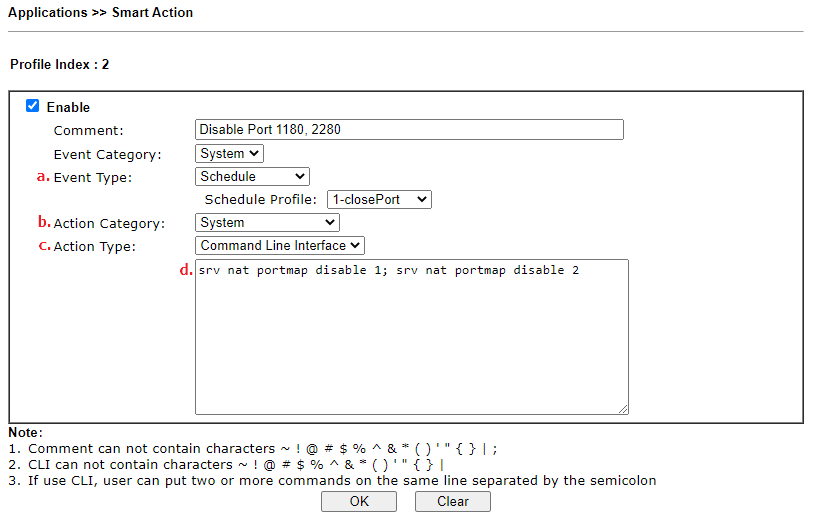Viewport: 814px width, 523px height.
Task: Click the OK button
Action: pyautogui.click(x=359, y=502)
